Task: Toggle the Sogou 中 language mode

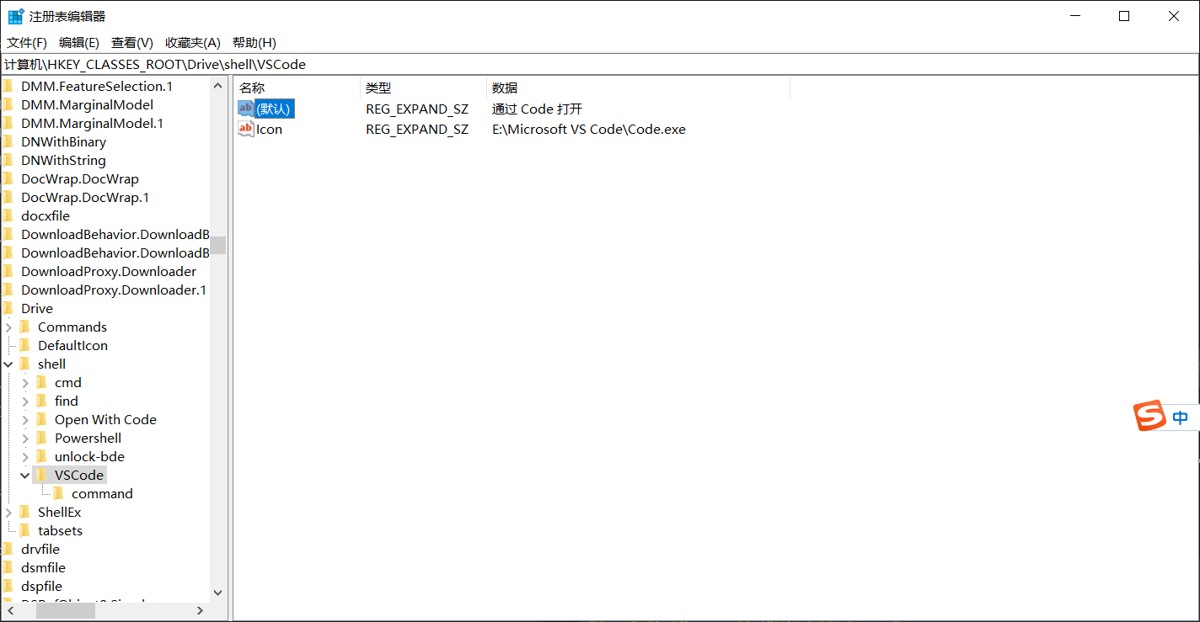Action: 1181,418
